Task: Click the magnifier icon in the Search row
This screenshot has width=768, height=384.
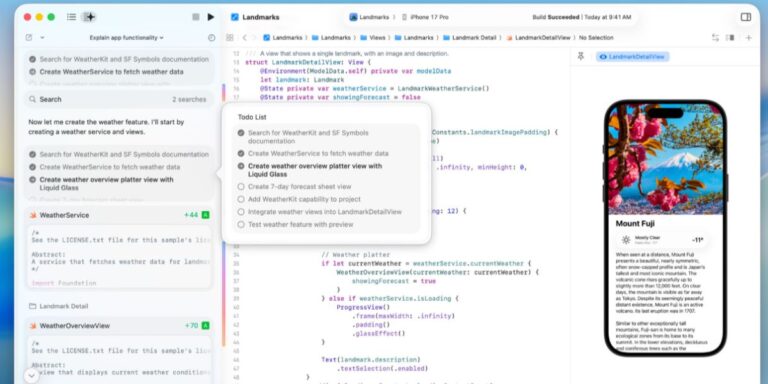Action: point(32,99)
